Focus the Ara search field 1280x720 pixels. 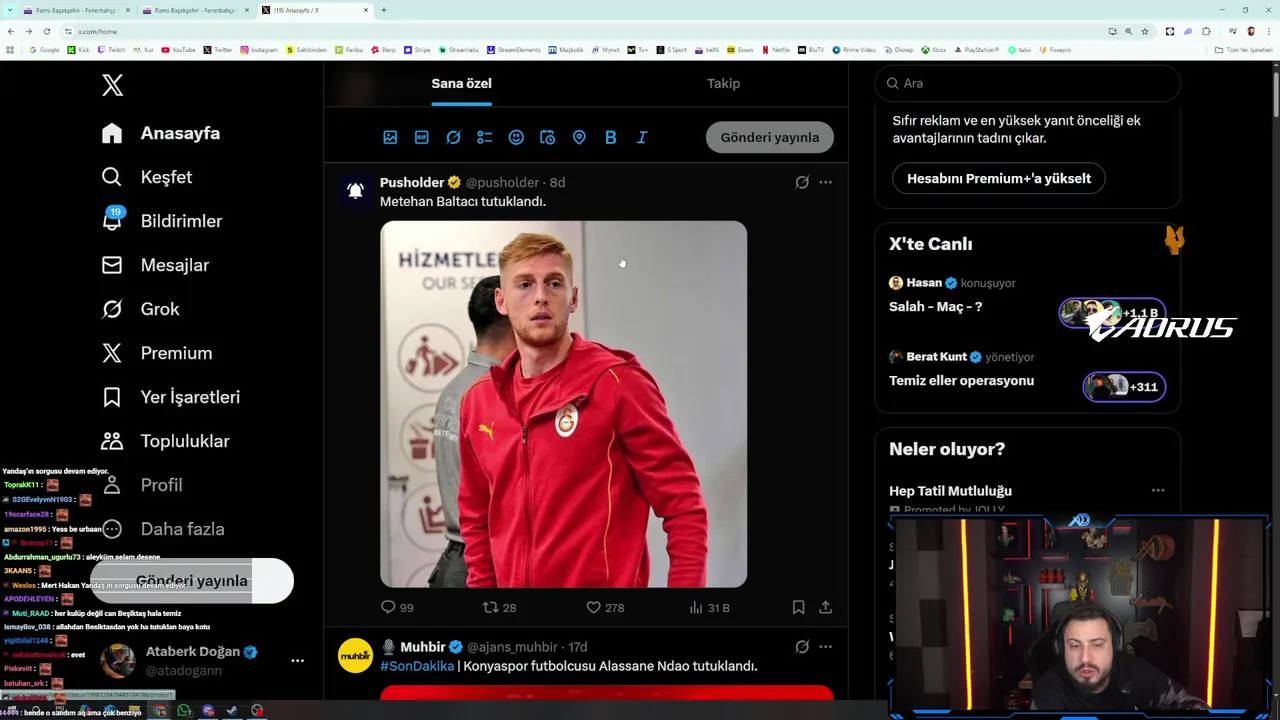1027,83
